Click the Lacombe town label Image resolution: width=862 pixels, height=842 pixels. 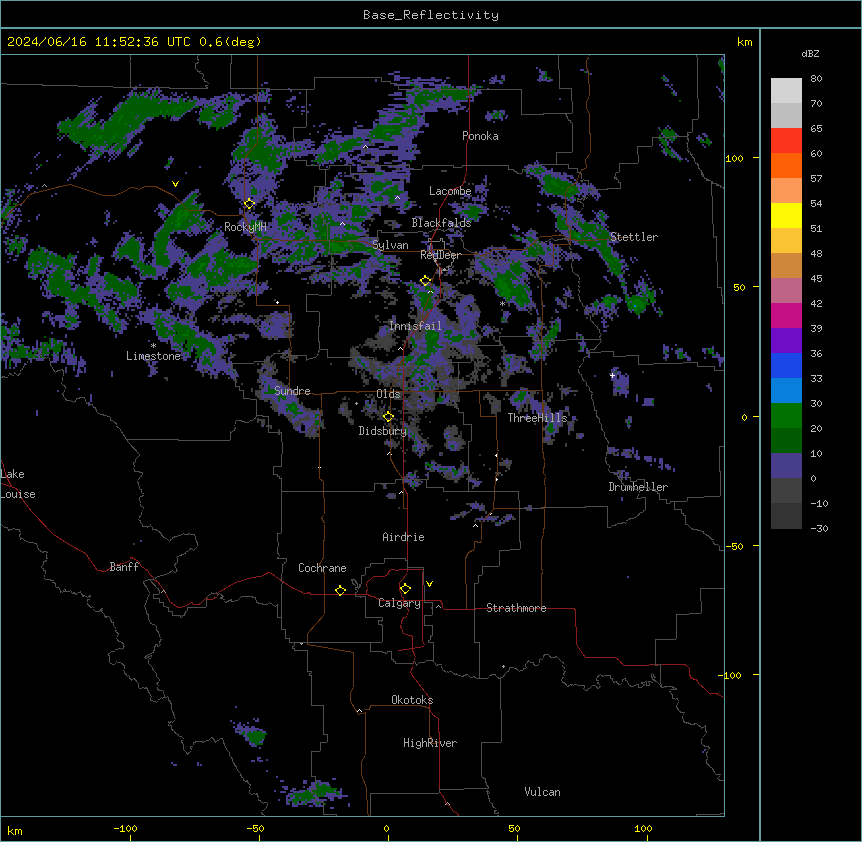coord(450,191)
